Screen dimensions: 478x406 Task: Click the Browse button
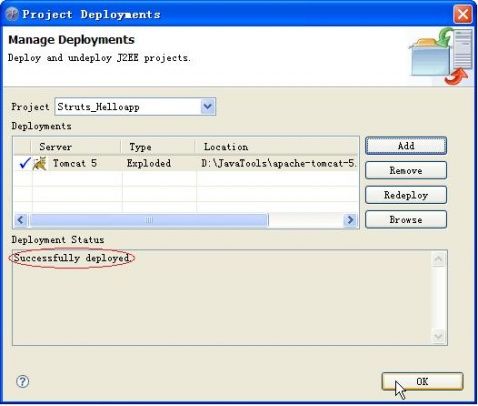[406, 219]
